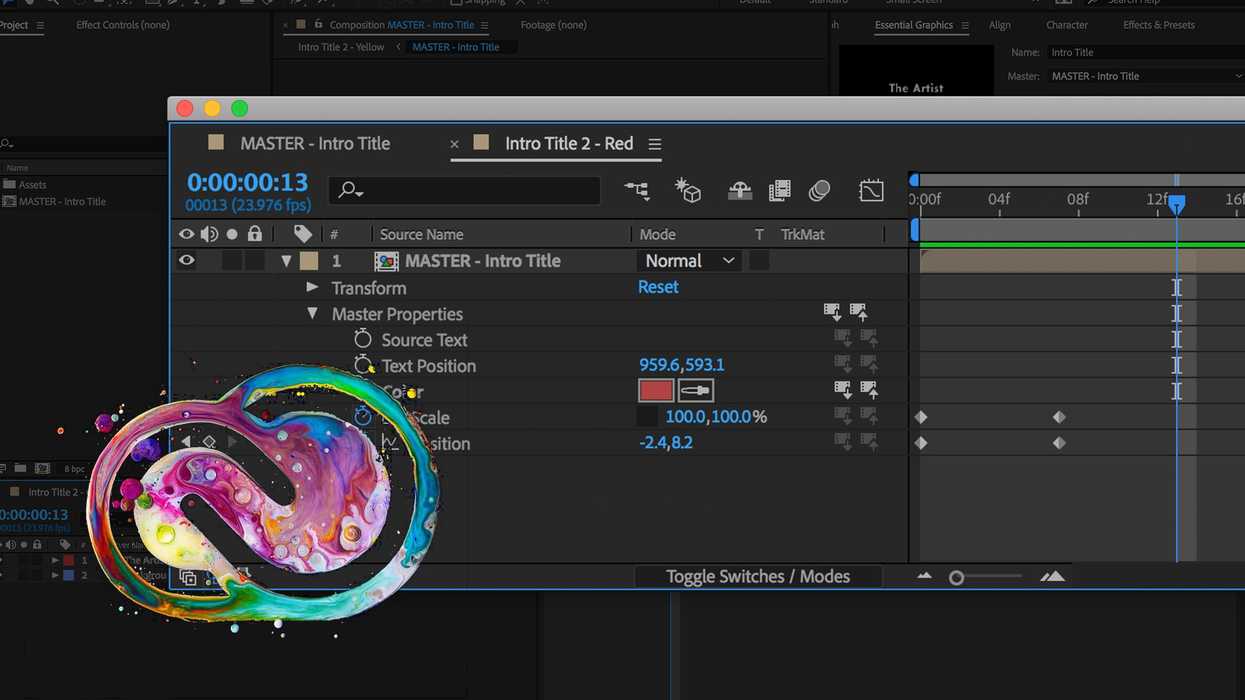Collapse layer 1 with its twirl arrow
The height and width of the screenshot is (700, 1245).
tap(286, 261)
